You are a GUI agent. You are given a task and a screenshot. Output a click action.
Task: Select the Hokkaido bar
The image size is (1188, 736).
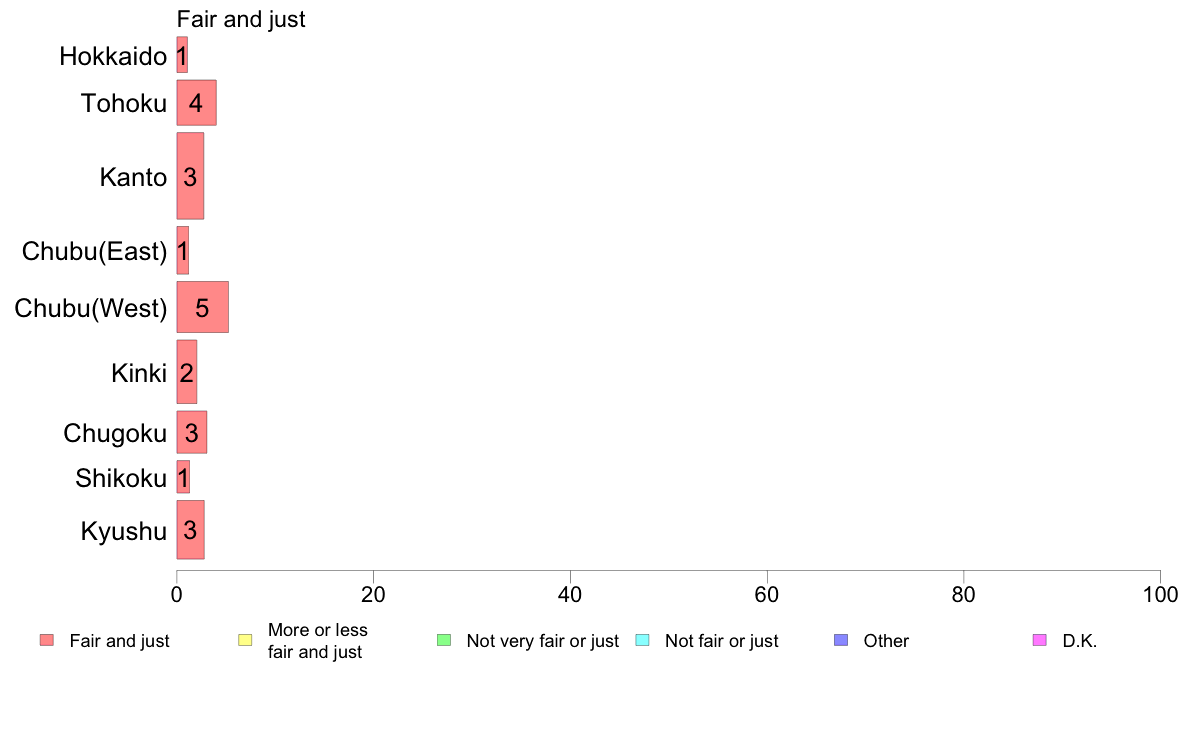(x=182, y=55)
